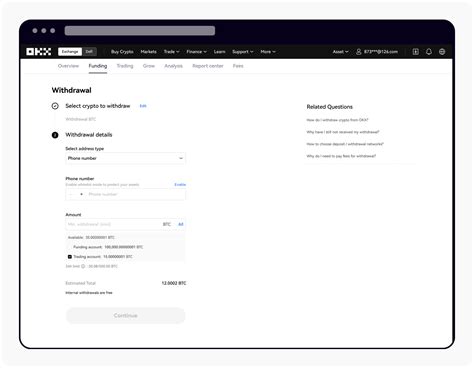The width and height of the screenshot is (474, 368).
Task: Expand the Support menu
Action: tap(243, 52)
